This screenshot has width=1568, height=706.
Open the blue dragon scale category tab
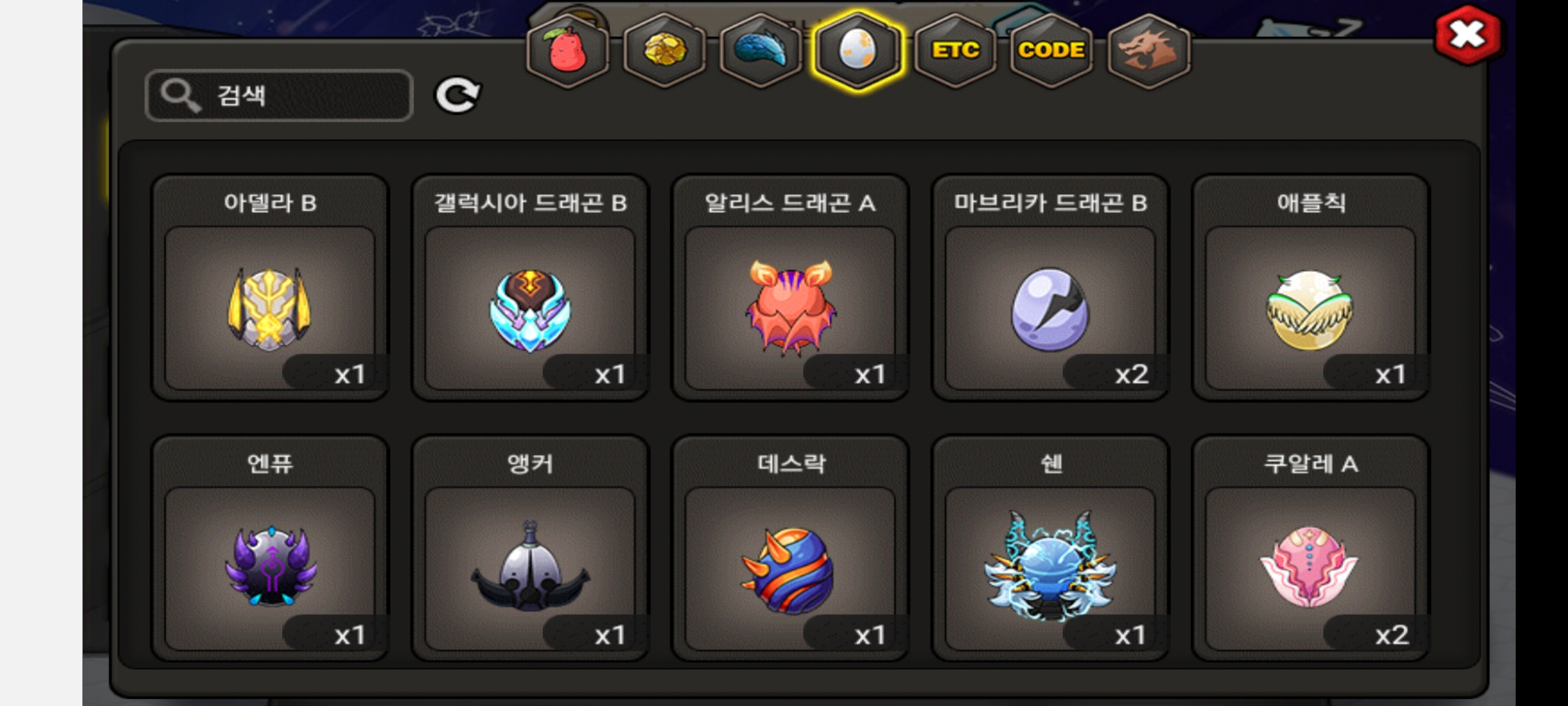[x=761, y=50]
